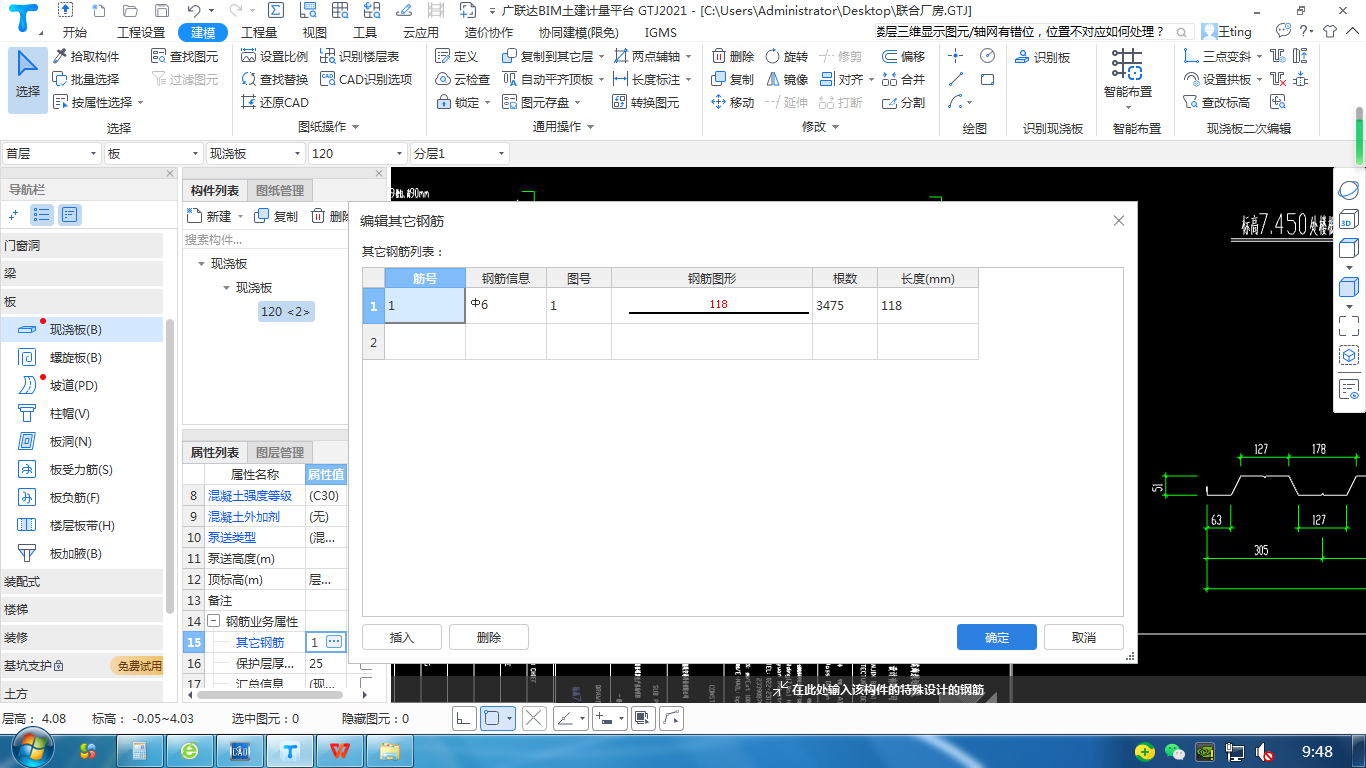
Task: Click the 钢筋信息 cell with Φ6
Action: [506, 305]
